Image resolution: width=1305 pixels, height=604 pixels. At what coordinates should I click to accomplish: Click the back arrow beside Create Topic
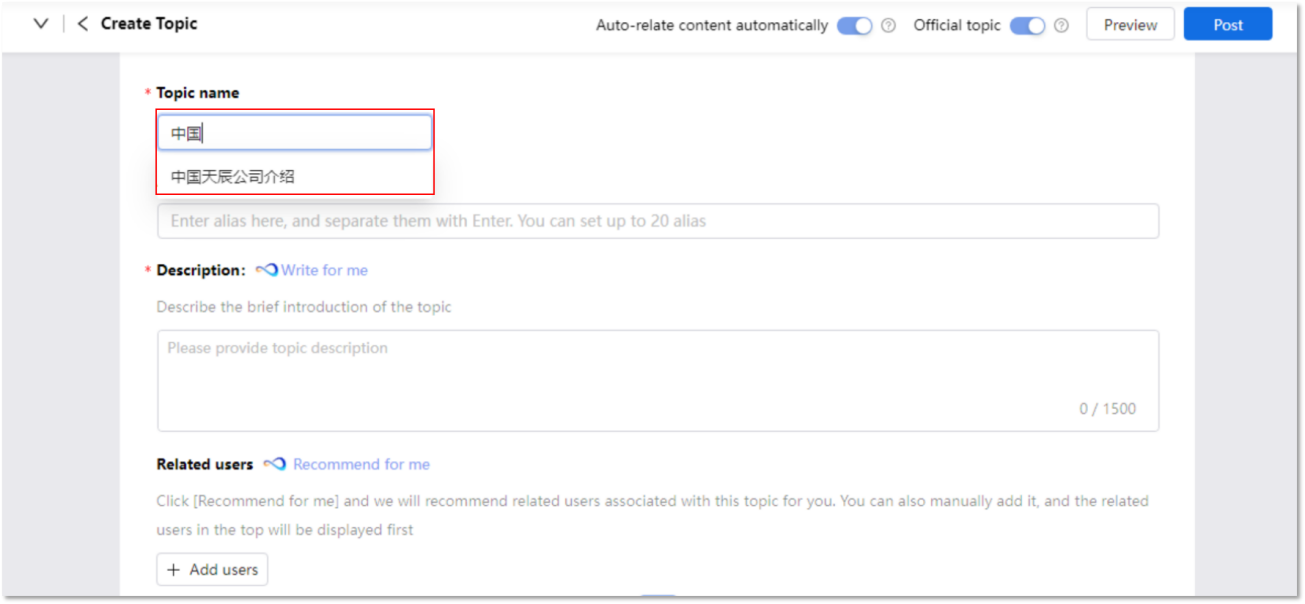pyautogui.click(x=82, y=24)
